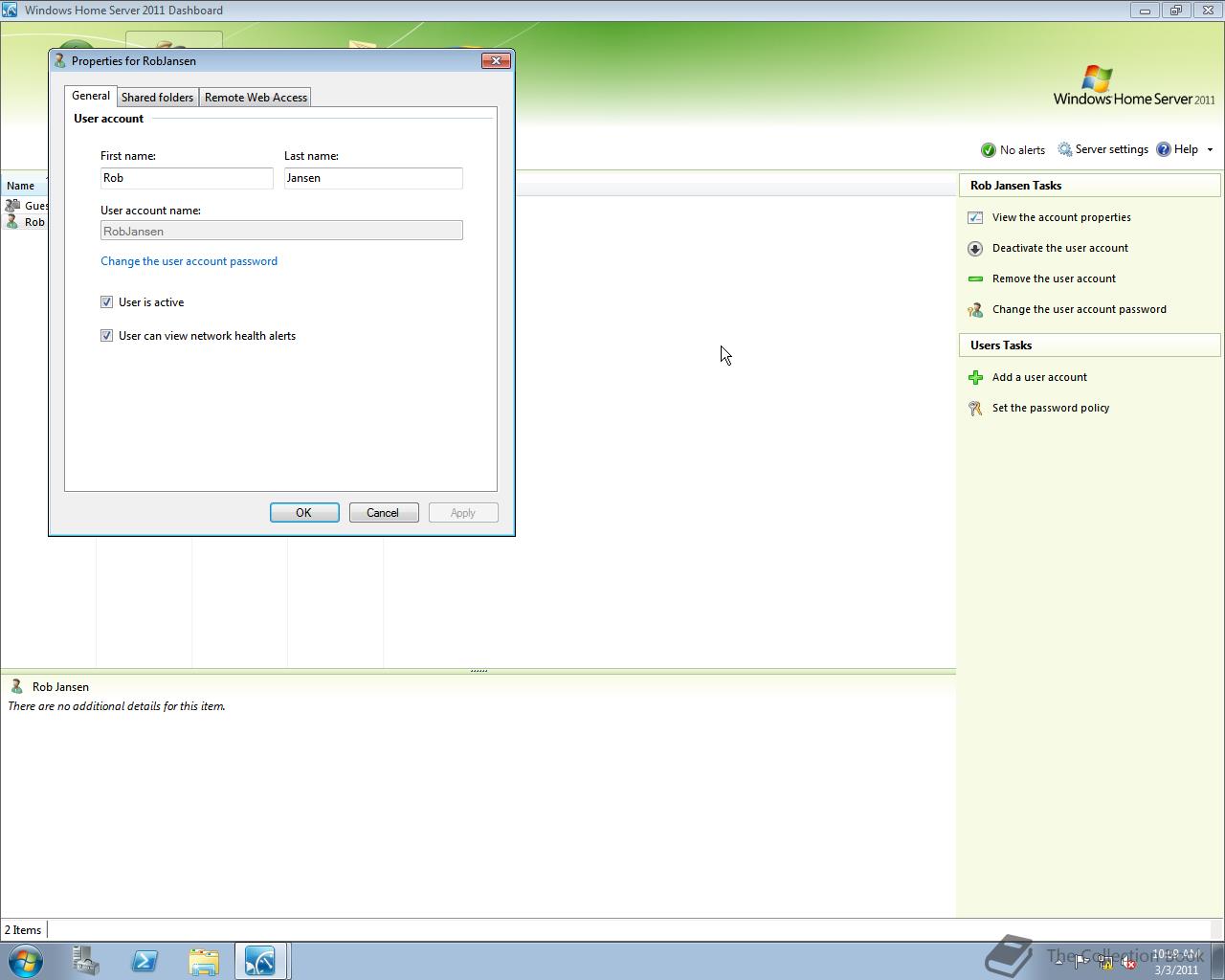Launch Windows PowerShell from the taskbar
The image size is (1225, 980).
click(145, 961)
